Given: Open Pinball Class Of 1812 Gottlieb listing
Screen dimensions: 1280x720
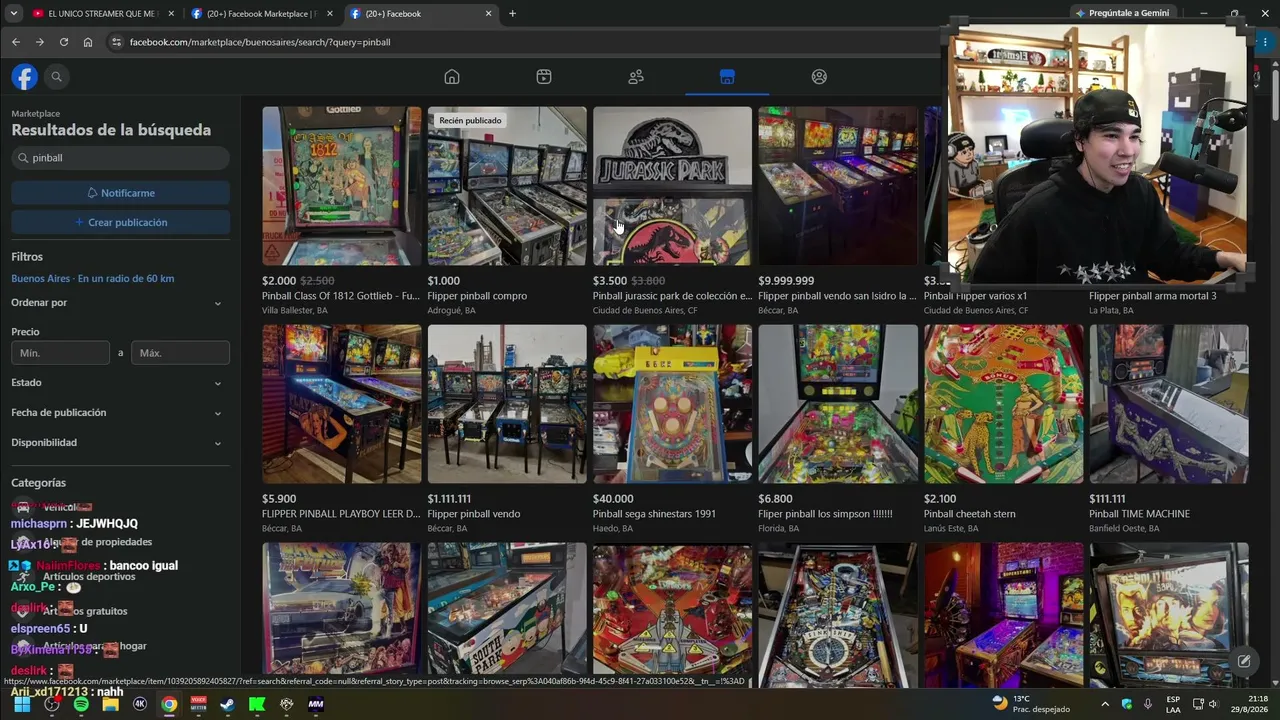Looking at the screenshot, I should (x=342, y=186).
